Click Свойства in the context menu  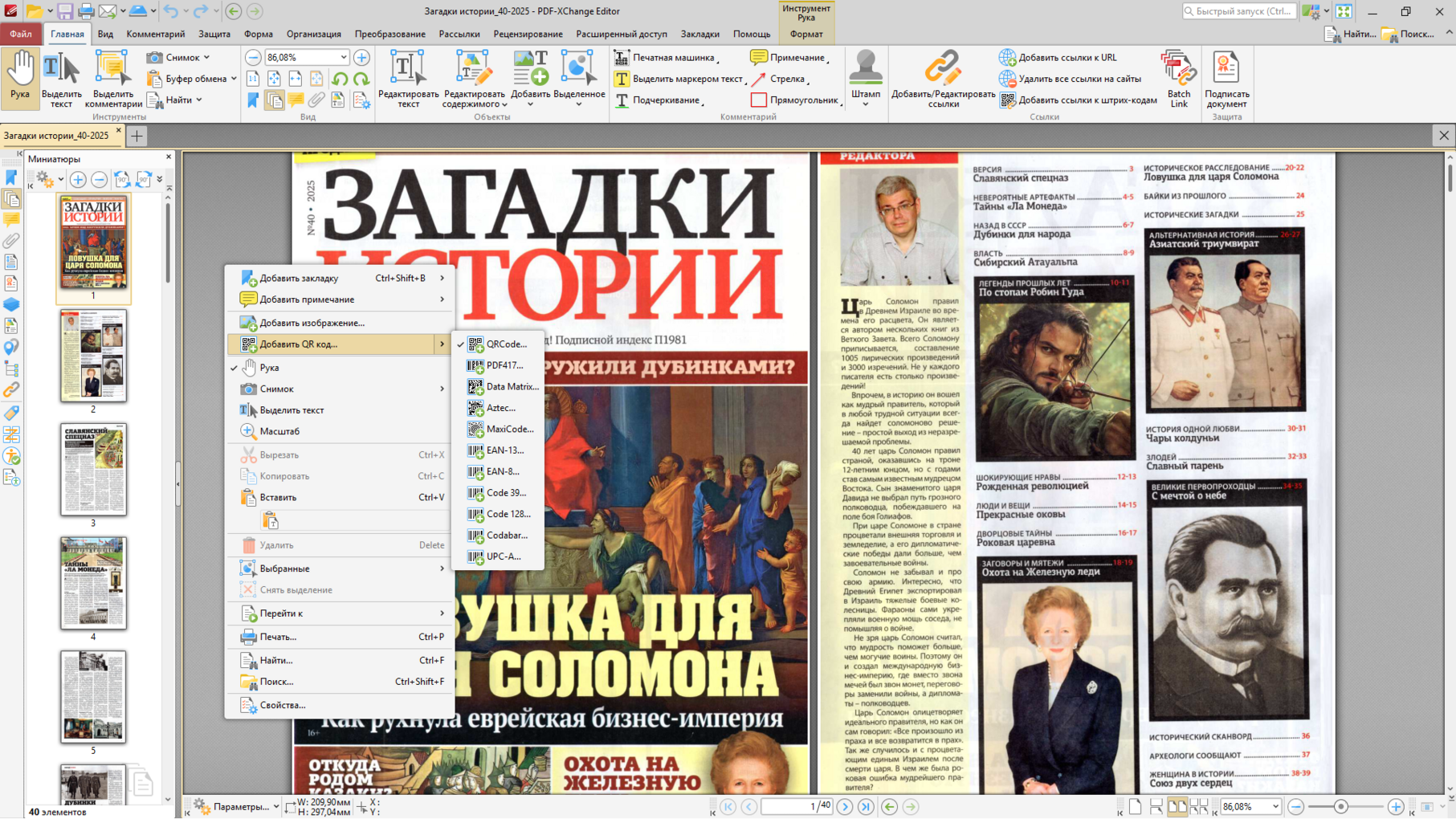click(x=283, y=705)
